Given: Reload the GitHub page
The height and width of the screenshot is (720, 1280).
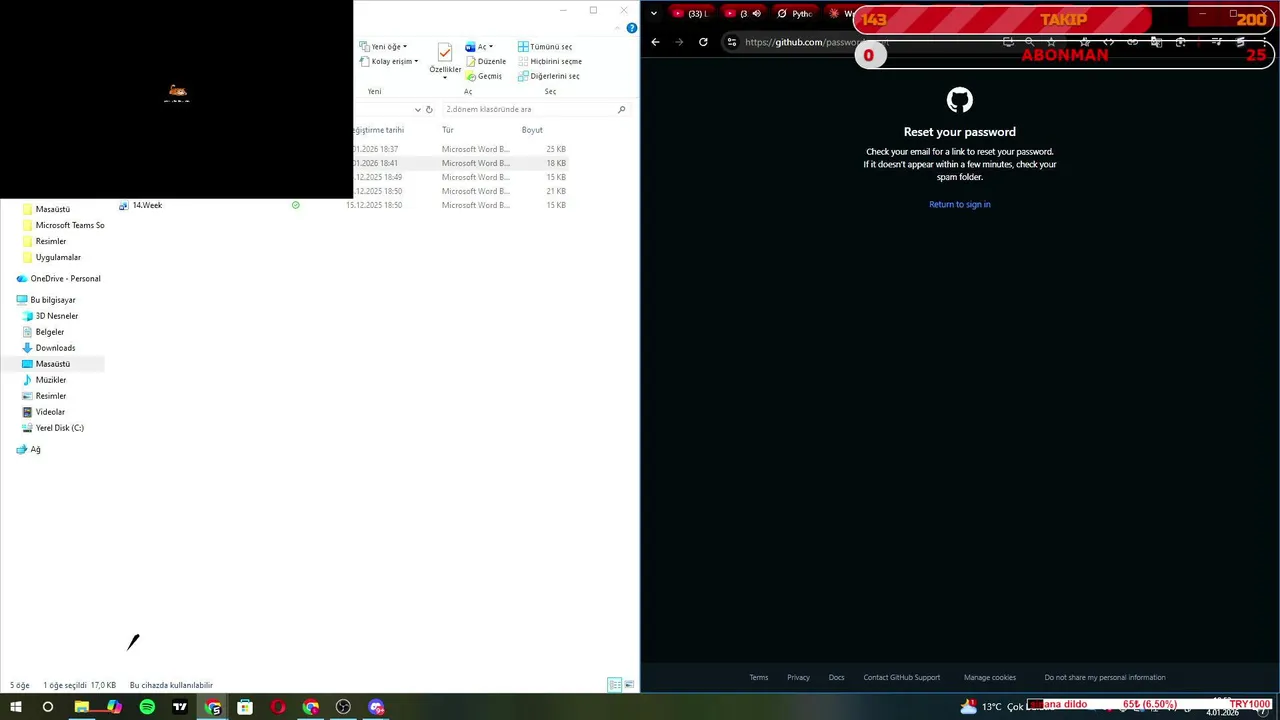Looking at the screenshot, I should 703,42.
